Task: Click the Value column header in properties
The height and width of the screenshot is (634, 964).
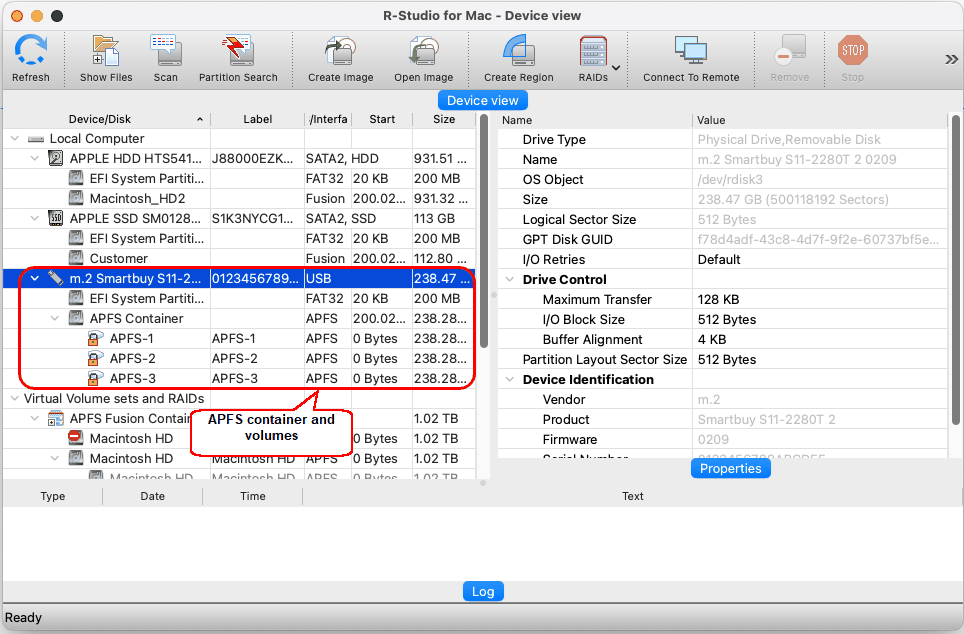Action: (820, 121)
